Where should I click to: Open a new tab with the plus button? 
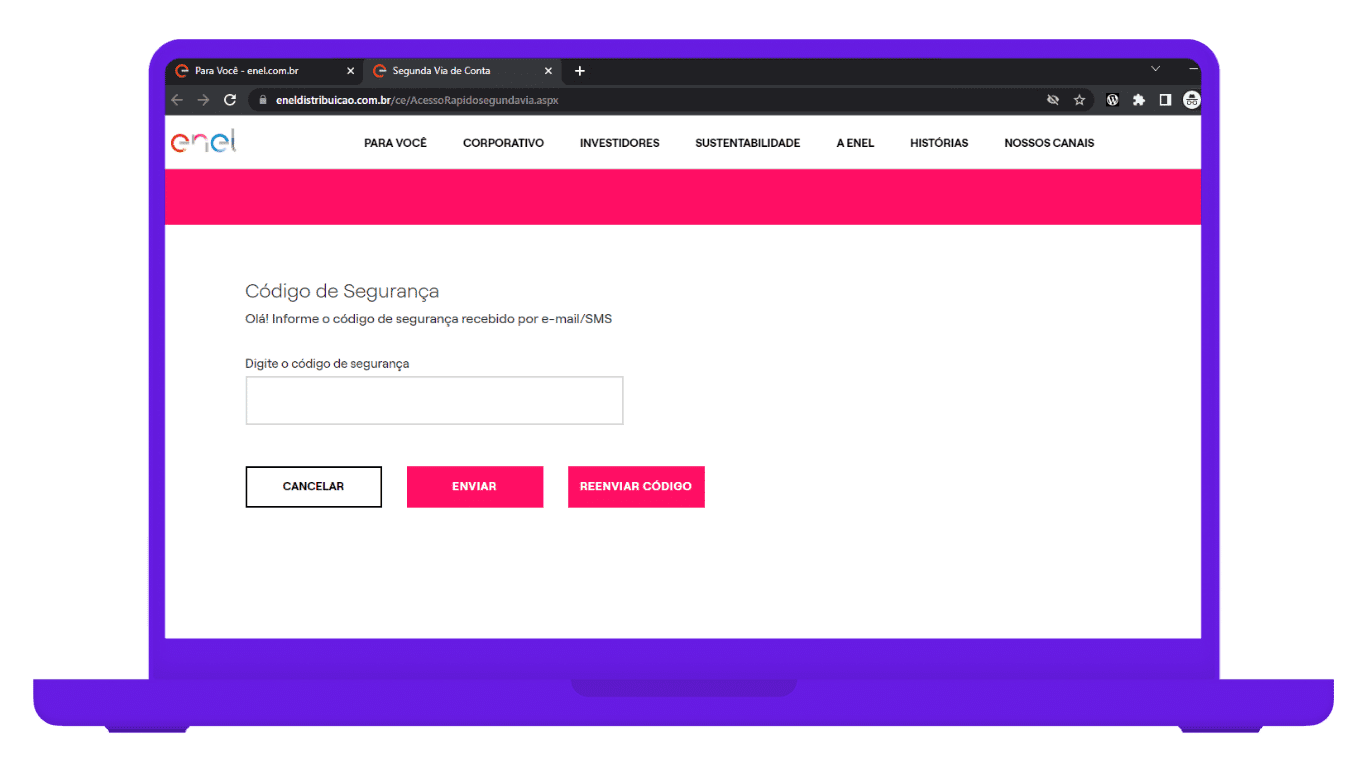(579, 71)
